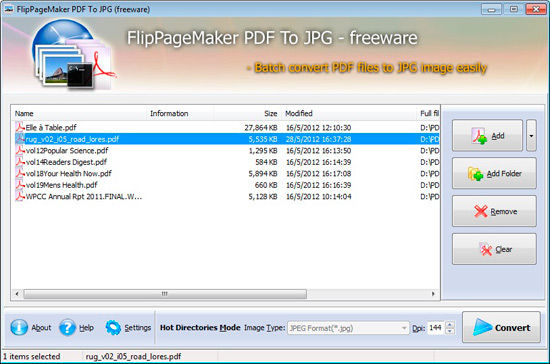Click the Add Folder button

(x=494, y=173)
